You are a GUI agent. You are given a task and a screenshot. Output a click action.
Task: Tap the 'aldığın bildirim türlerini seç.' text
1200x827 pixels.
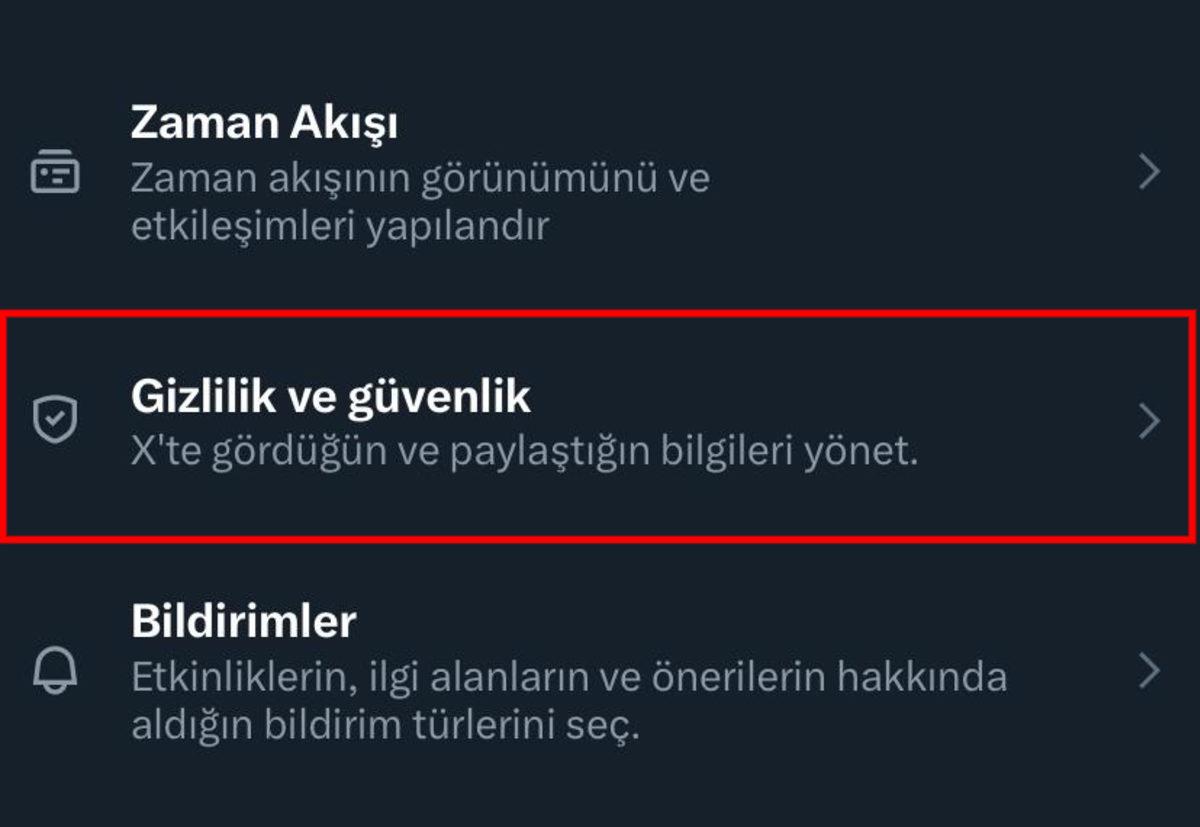[x=384, y=724]
